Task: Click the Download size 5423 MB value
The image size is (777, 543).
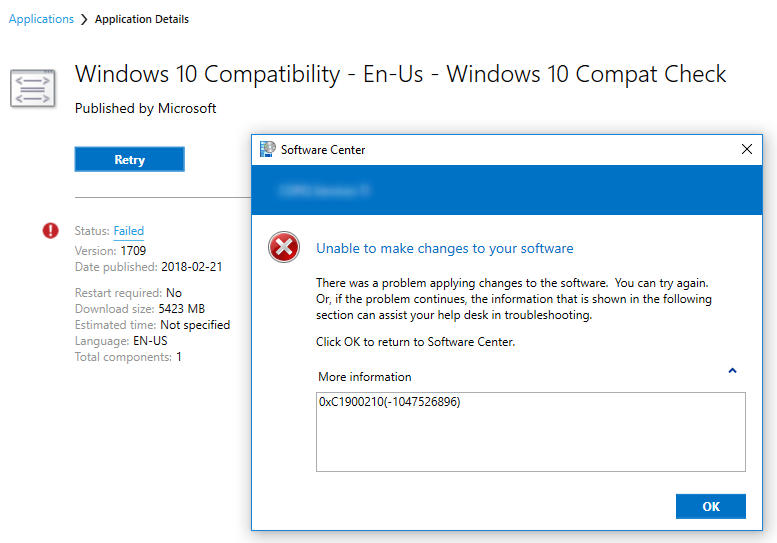Action: 181,309
